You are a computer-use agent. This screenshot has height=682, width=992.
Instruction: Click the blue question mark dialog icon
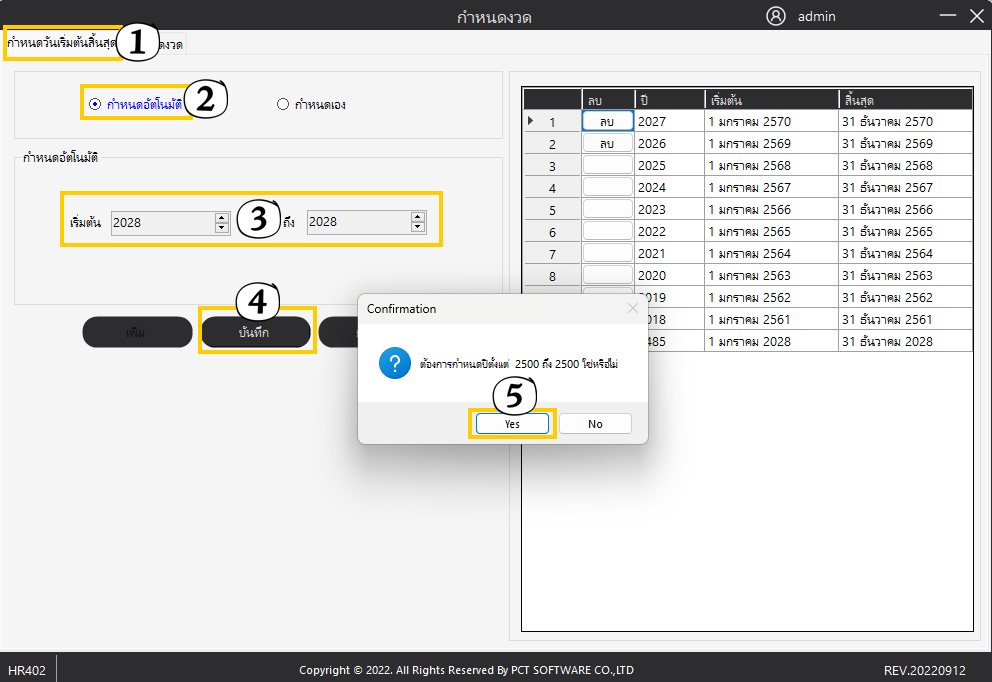(x=394, y=365)
